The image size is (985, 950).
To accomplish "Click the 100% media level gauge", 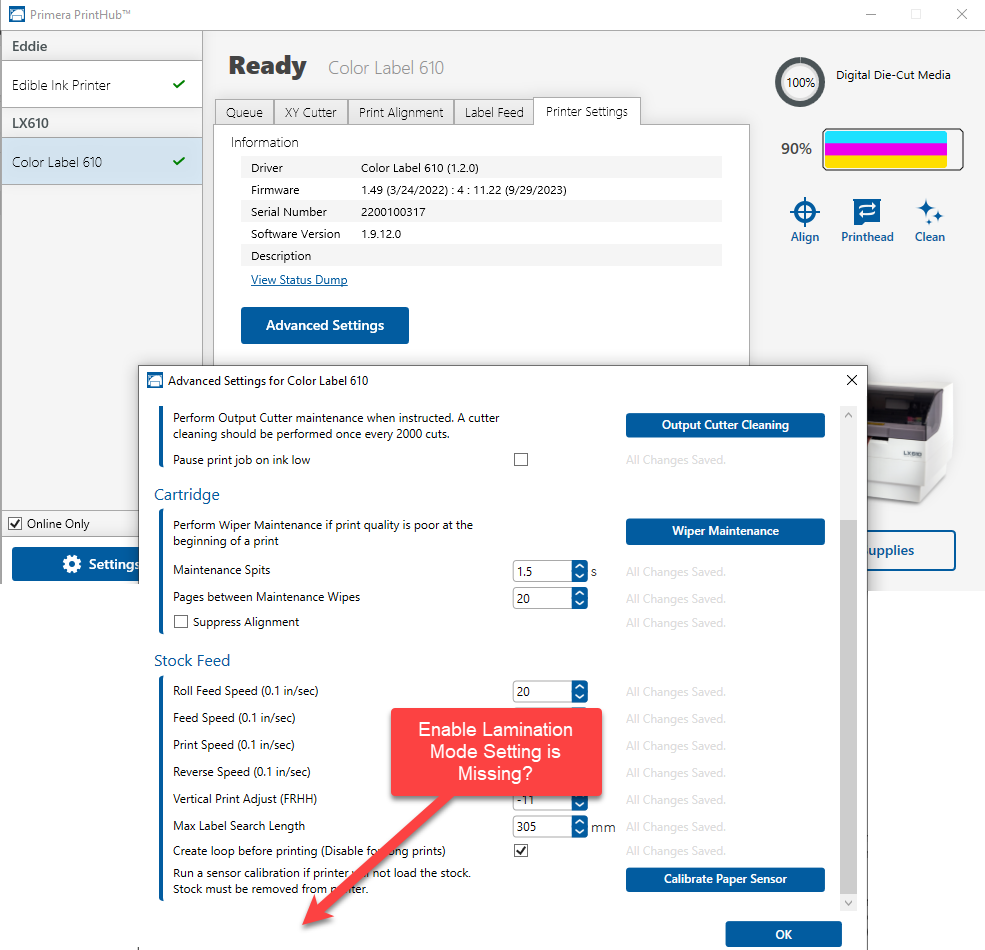I will [800, 82].
